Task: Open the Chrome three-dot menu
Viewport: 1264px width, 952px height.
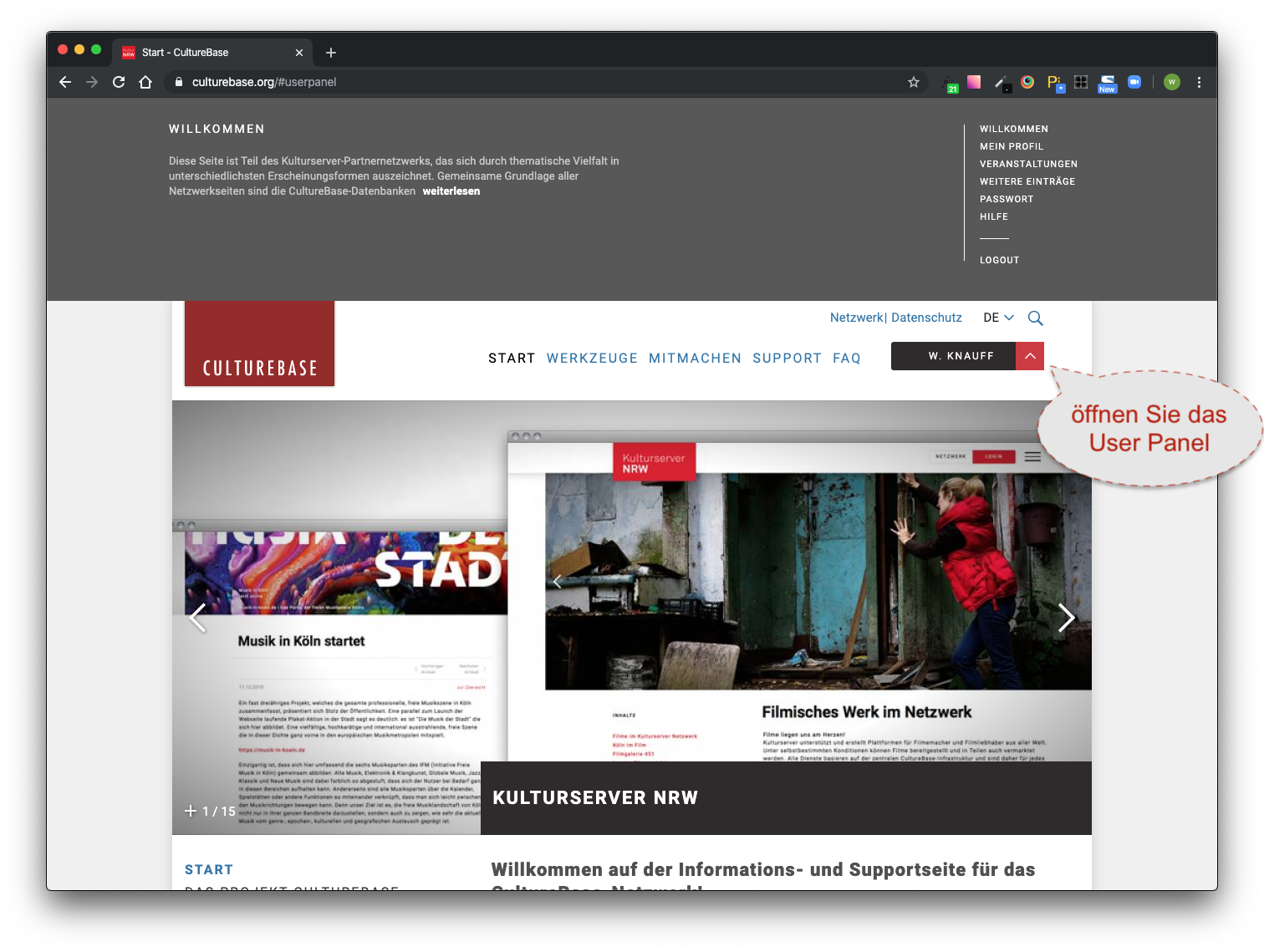Action: pos(1199,82)
